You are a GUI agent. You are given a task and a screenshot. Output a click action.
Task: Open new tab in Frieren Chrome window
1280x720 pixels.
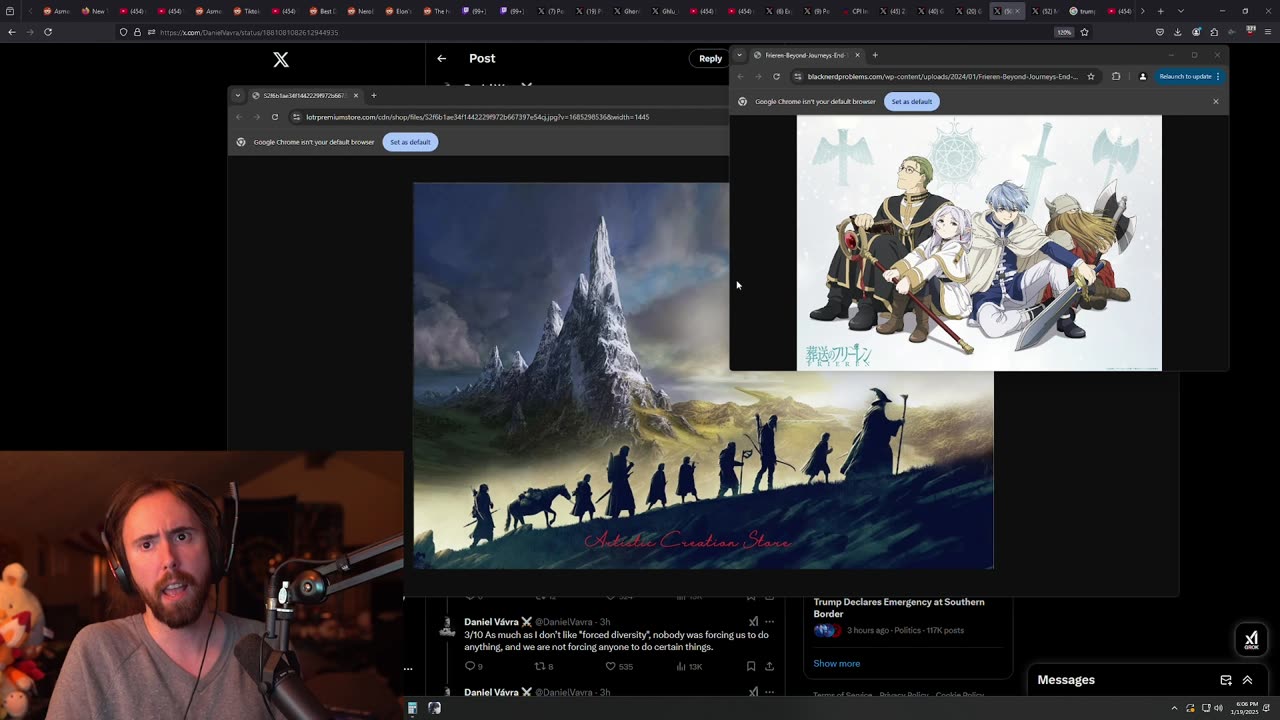point(874,55)
